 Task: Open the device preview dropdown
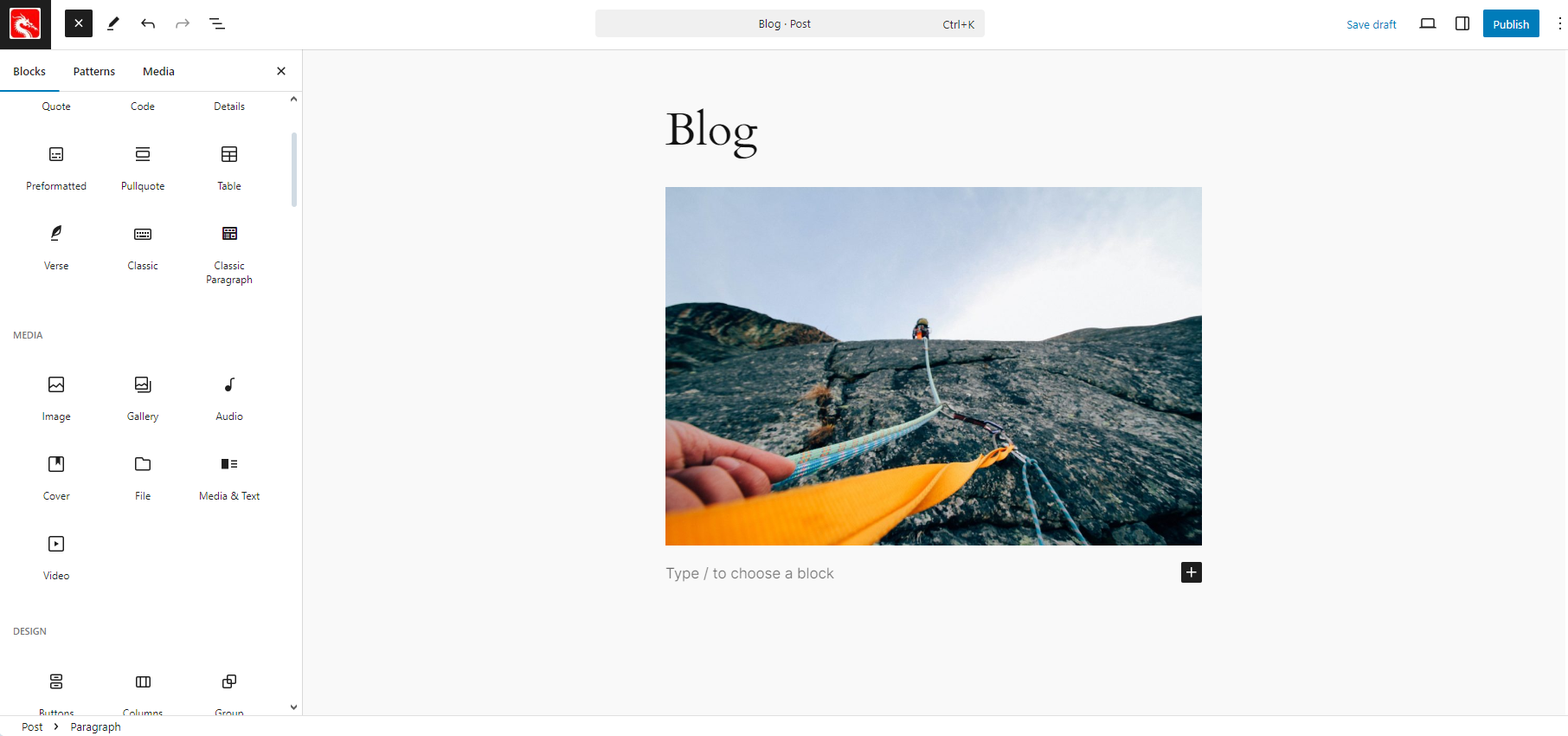(1428, 23)
